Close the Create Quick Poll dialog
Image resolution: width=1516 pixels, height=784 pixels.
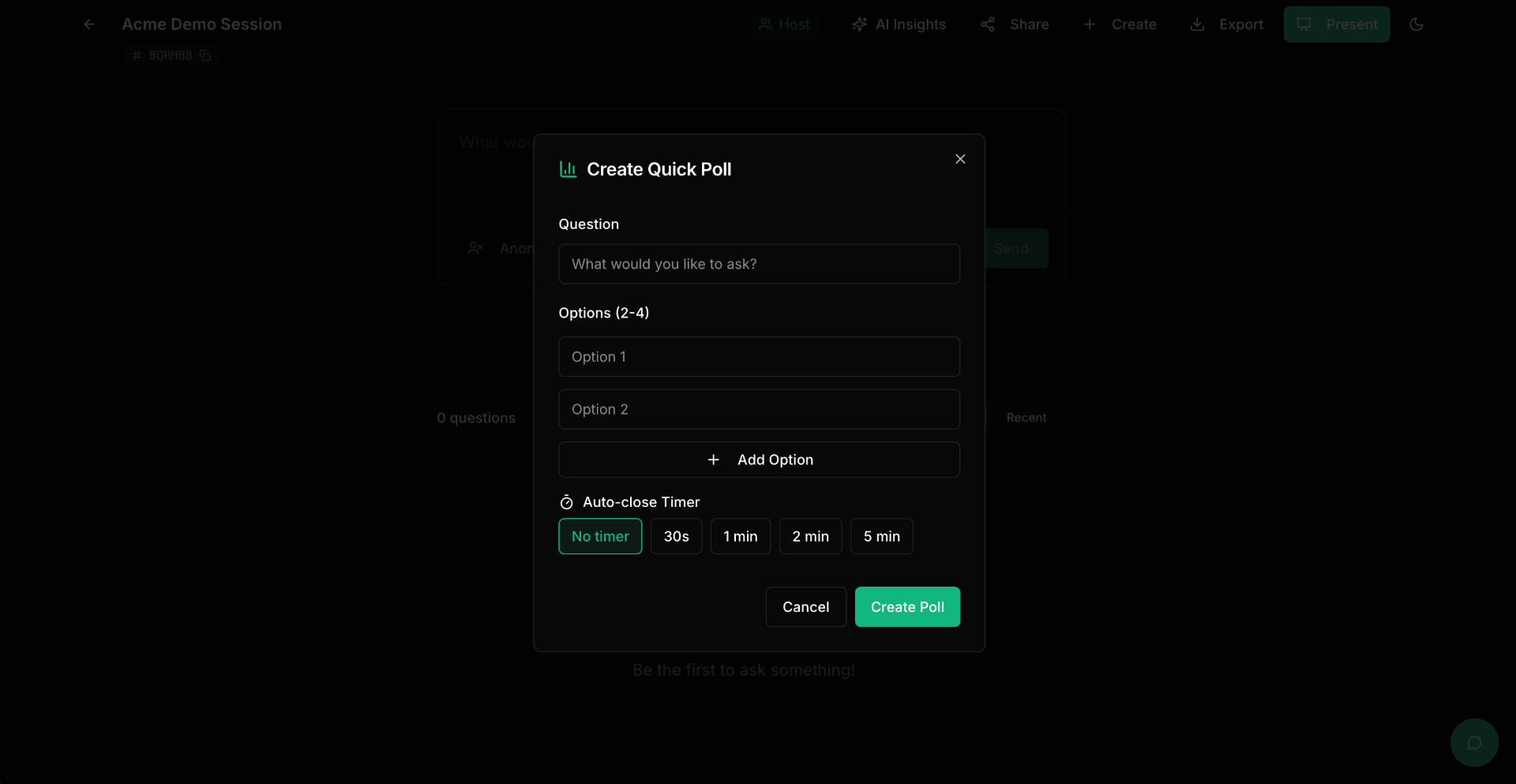(x=960, y=159)
